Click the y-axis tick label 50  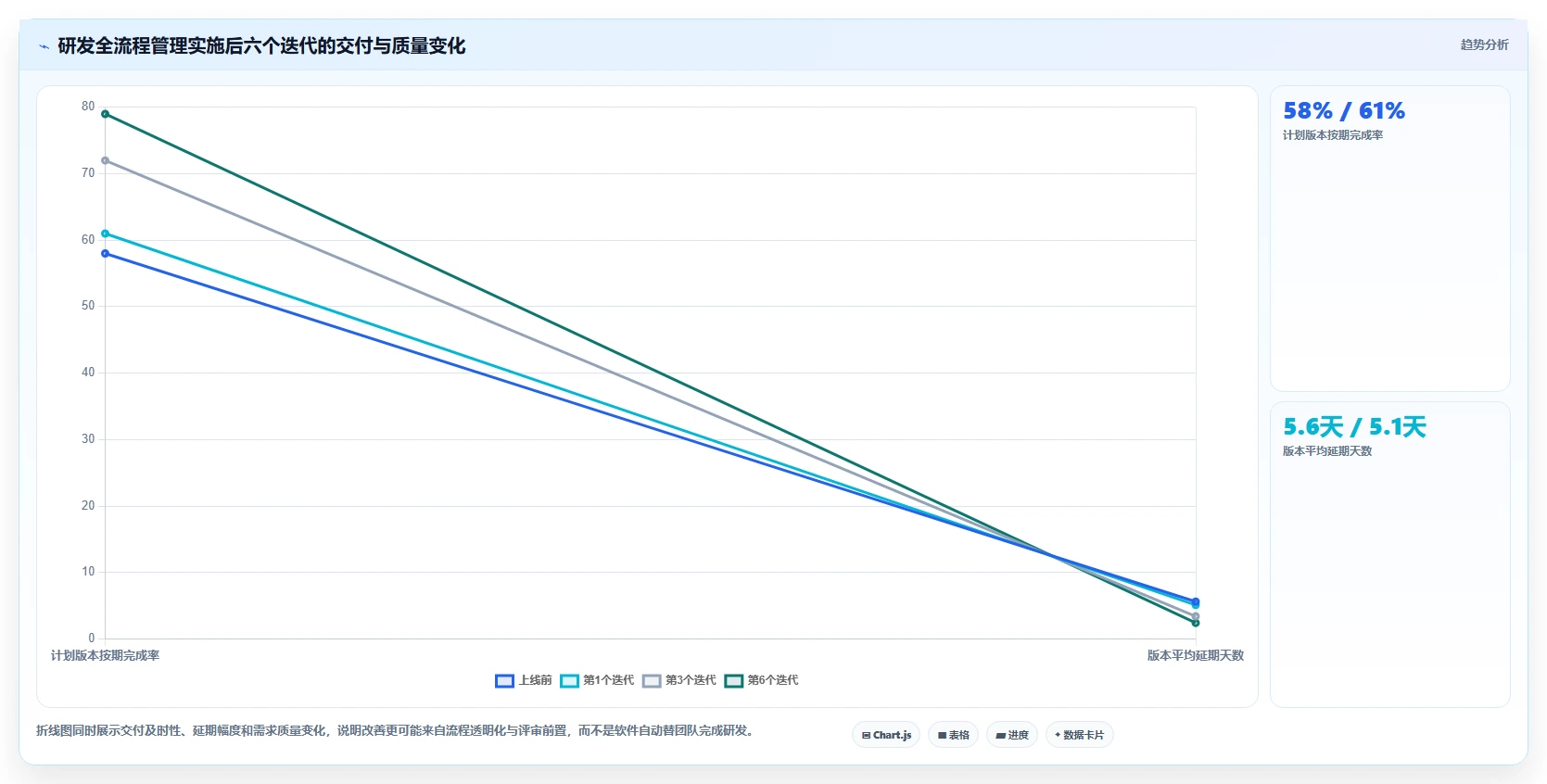click(x=88, y=306)
